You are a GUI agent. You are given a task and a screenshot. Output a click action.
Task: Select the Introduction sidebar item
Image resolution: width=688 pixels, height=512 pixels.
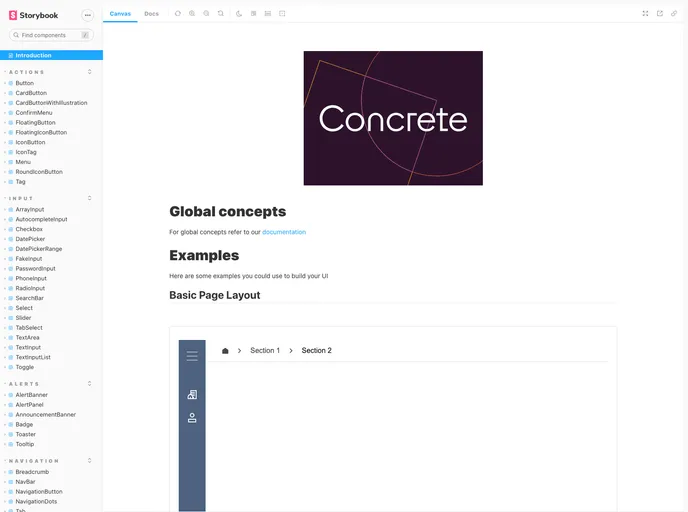[51, 55]
